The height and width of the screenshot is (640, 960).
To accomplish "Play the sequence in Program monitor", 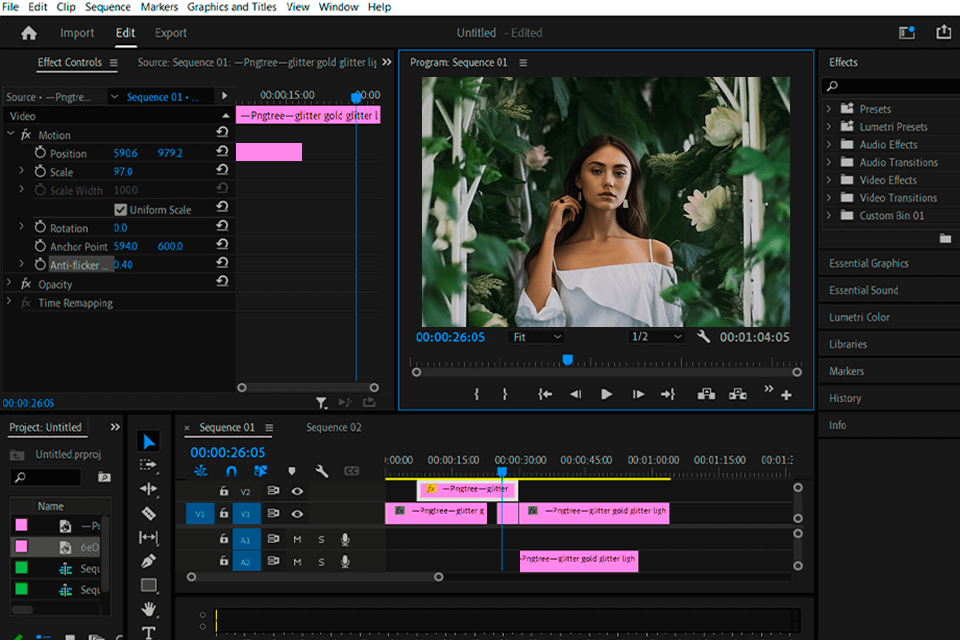I will pos(606,394).
